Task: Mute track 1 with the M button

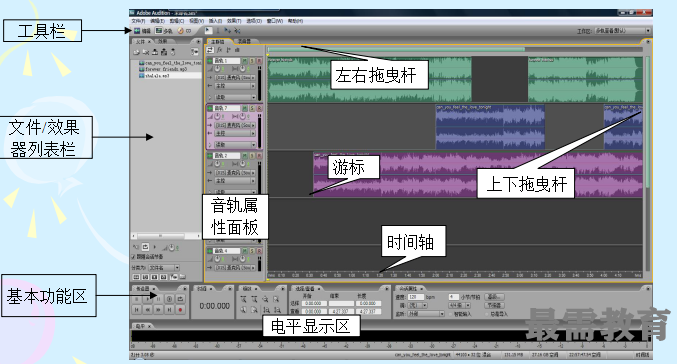Action: click(245, 61)
